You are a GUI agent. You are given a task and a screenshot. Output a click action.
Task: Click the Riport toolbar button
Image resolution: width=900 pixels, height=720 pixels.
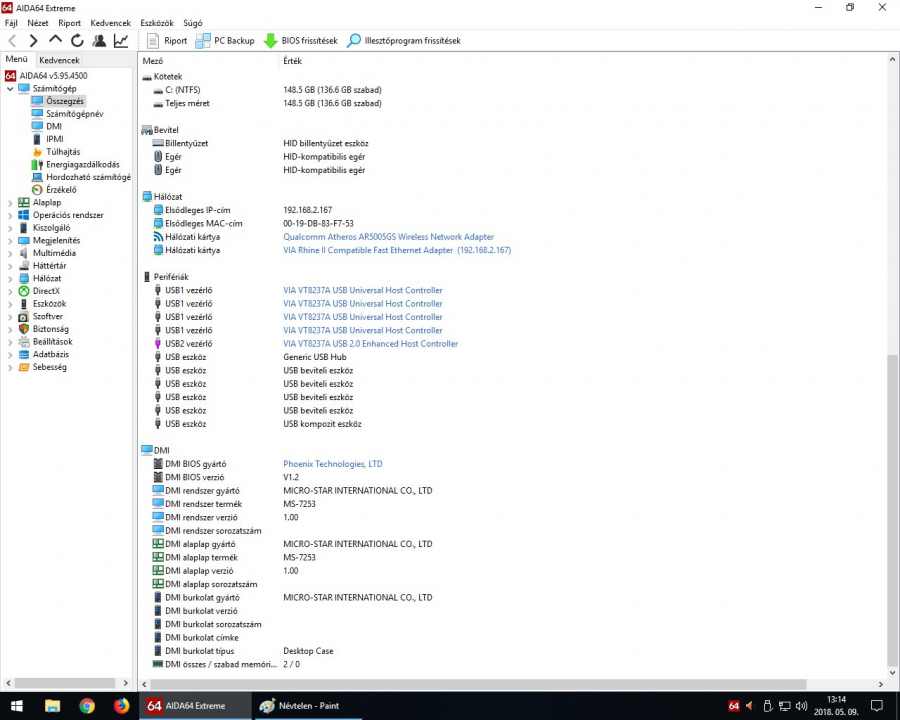click(167, 41)
